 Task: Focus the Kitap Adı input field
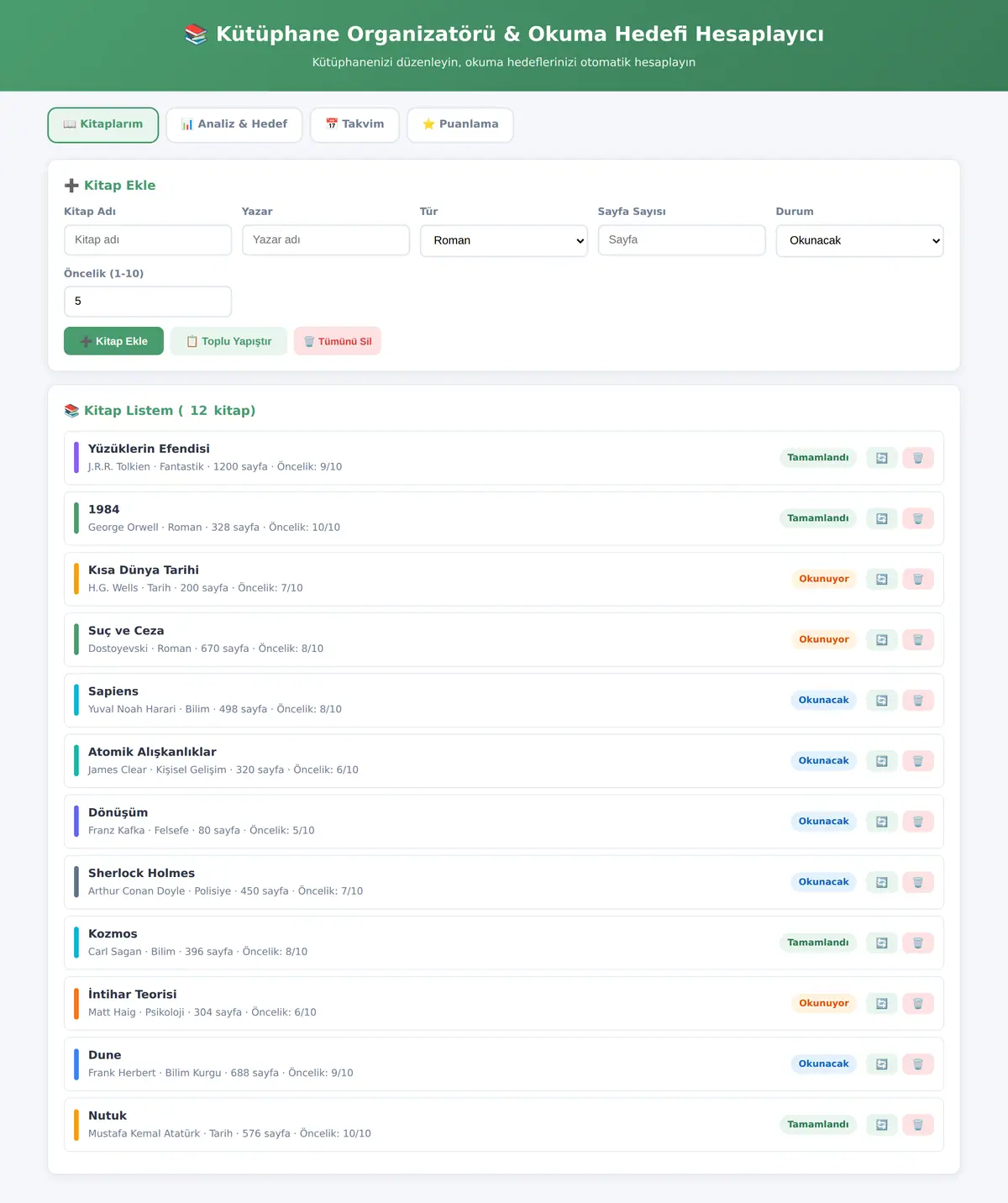tap(148, 239)
